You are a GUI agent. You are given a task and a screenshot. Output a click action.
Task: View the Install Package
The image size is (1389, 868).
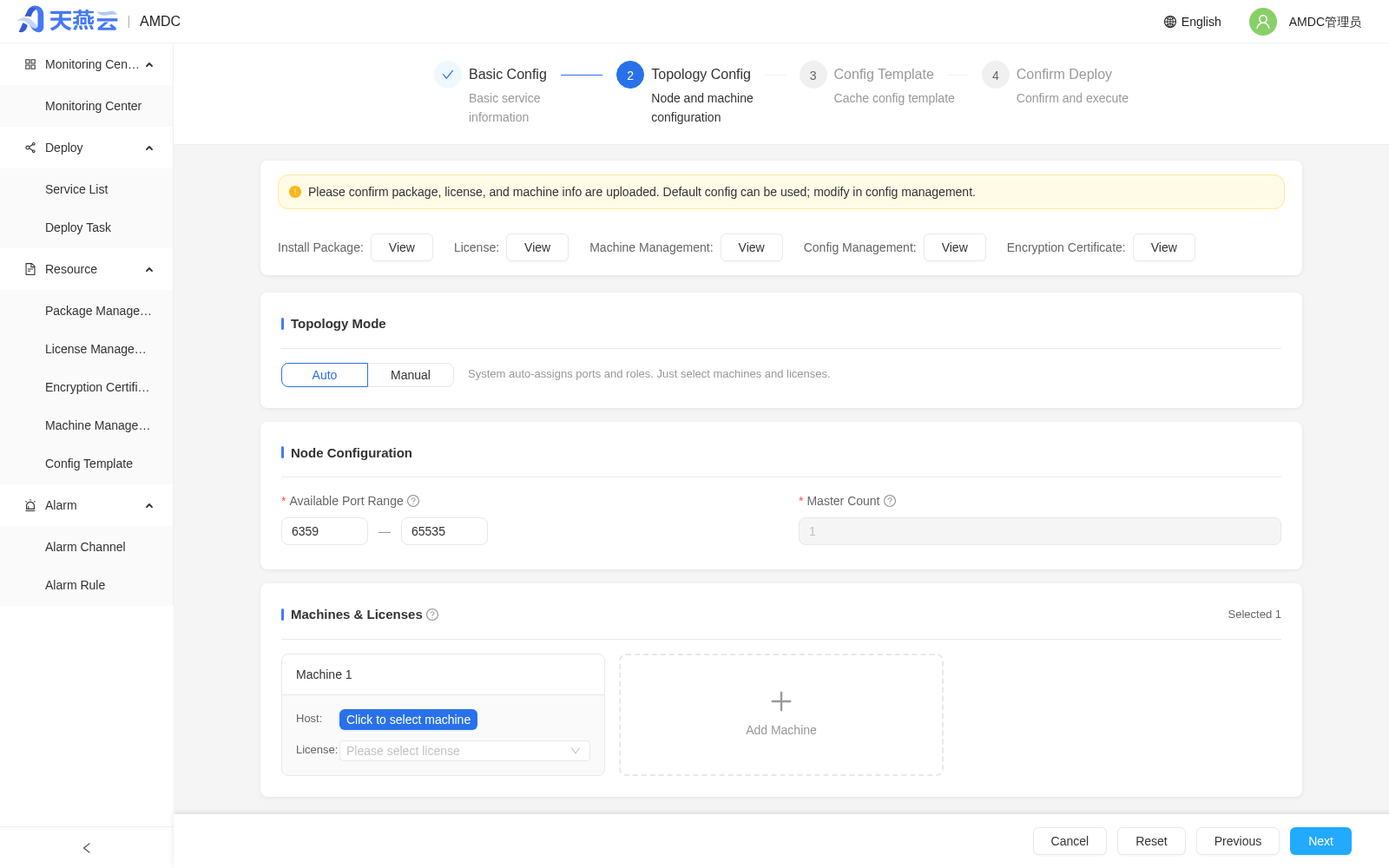(402, 247)
